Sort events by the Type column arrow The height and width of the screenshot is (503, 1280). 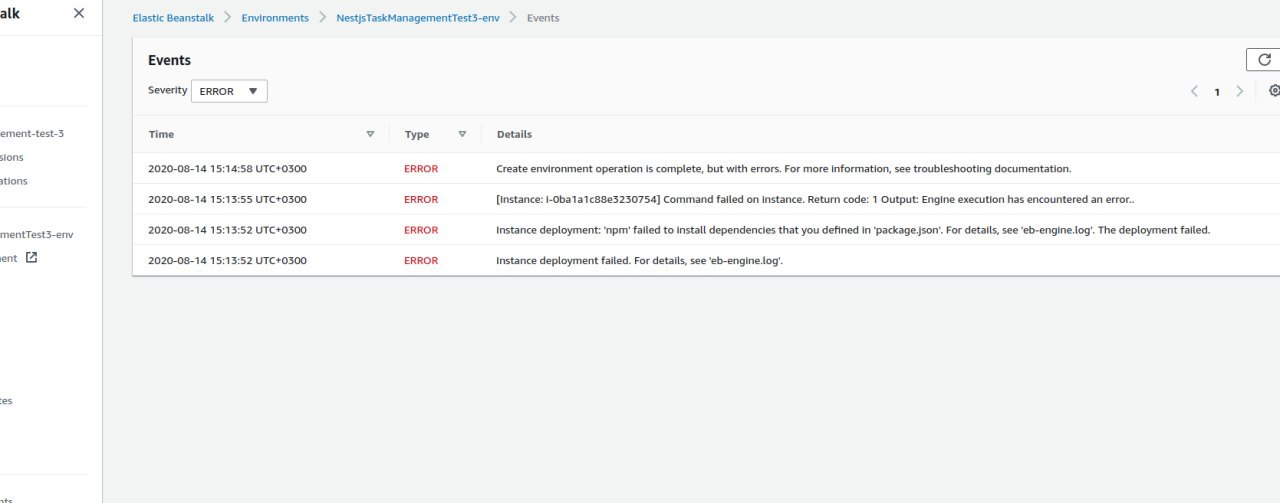pyautogui.click(x=462, y=134)
